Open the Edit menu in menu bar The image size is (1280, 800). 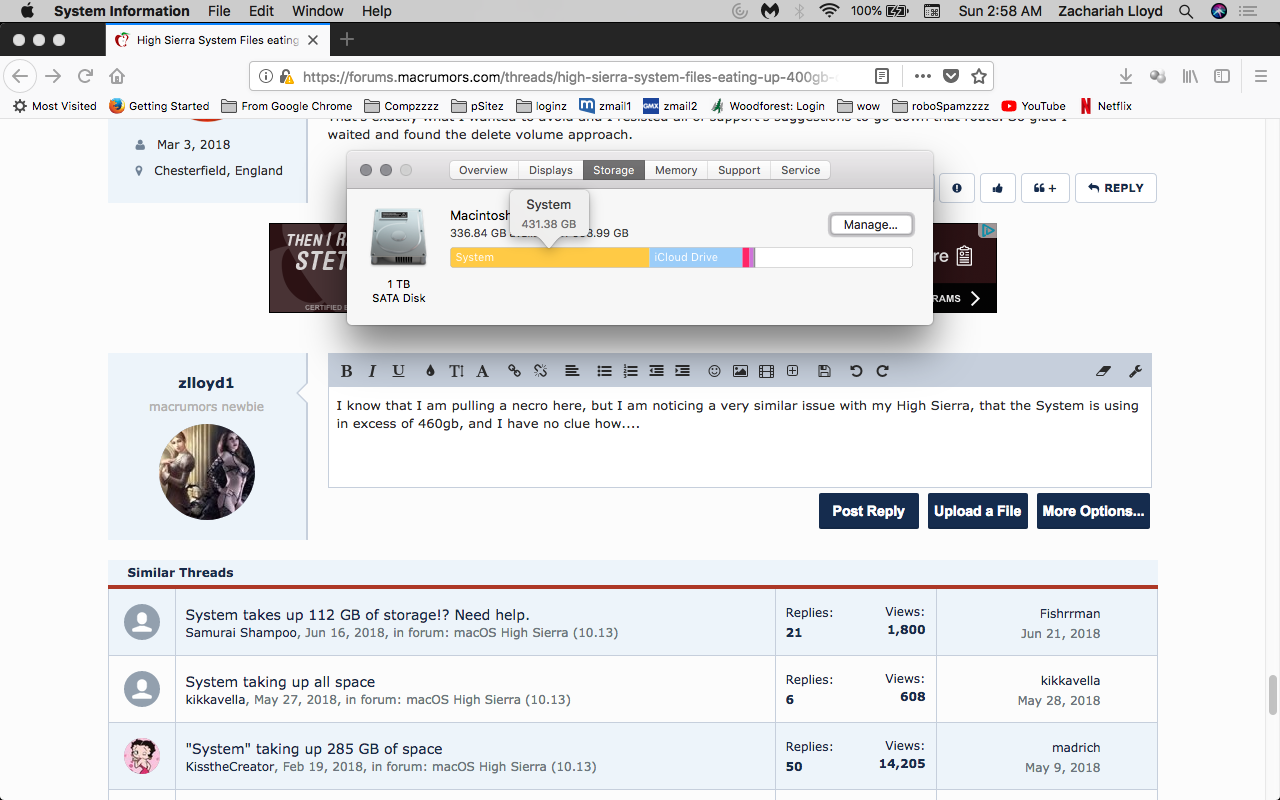(x=261, y=11)
